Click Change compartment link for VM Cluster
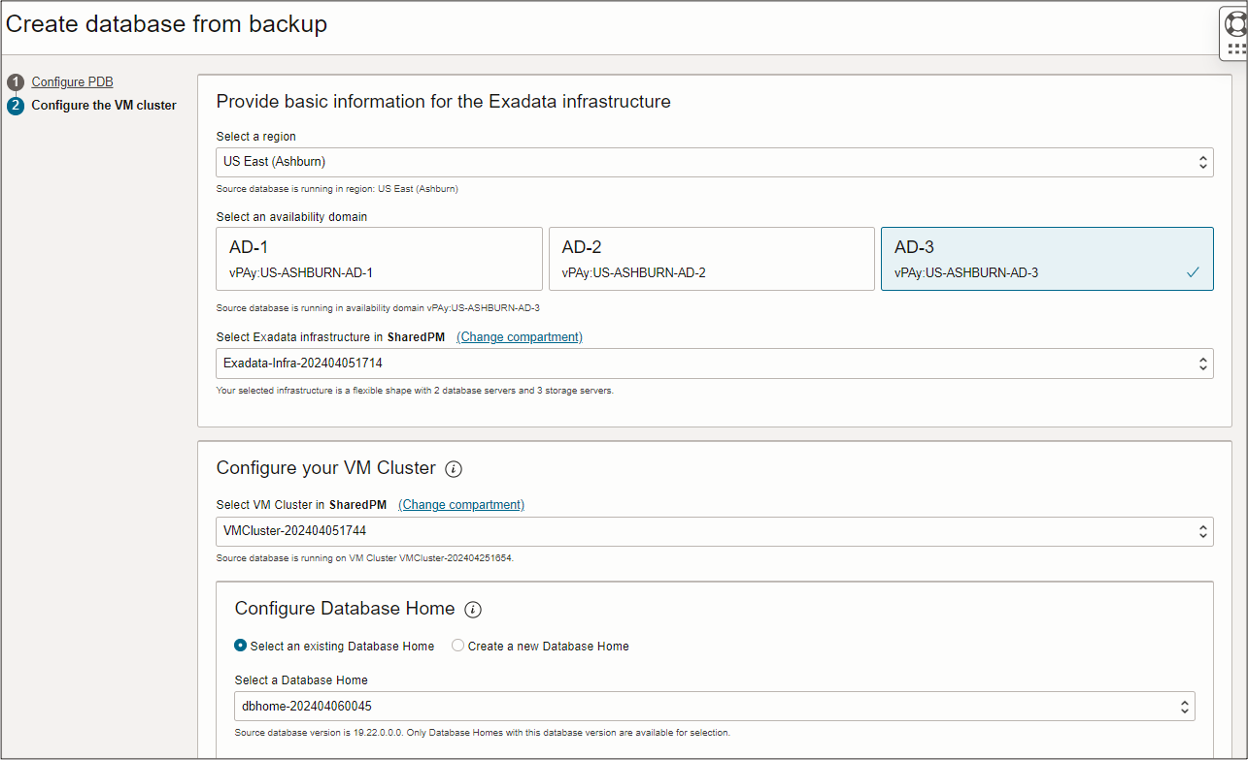The width and height of the screenshot is (1248, 760). pos(461,505)
